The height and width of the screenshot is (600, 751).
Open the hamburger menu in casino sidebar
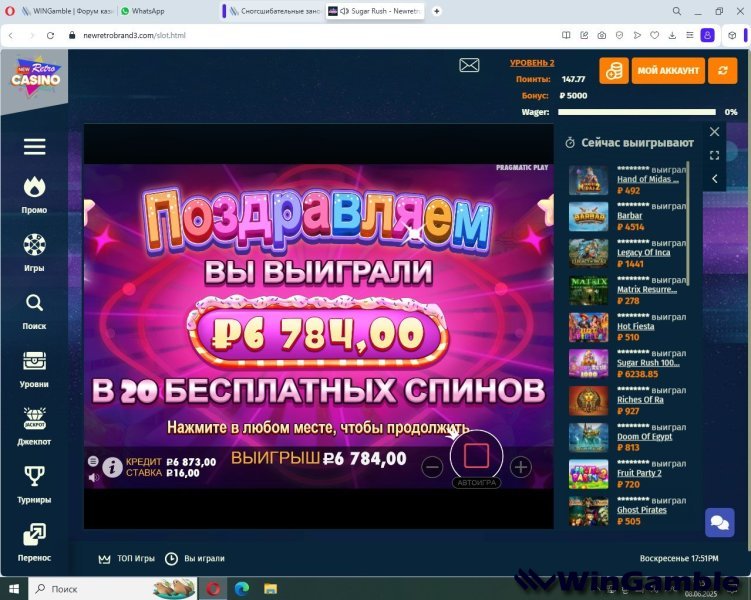[34, 147]
